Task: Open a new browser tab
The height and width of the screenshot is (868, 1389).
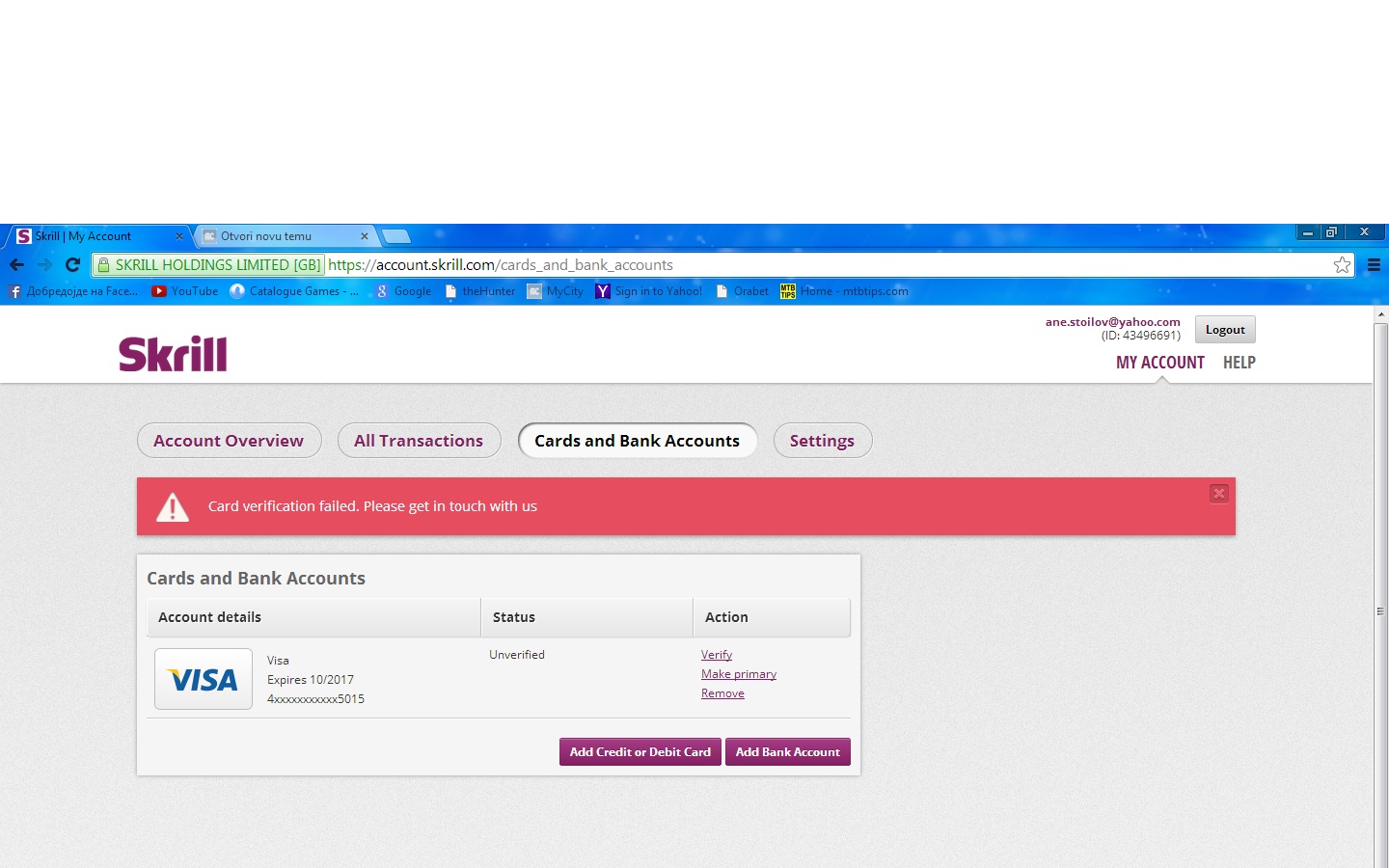Action: [x=395, y=236]
